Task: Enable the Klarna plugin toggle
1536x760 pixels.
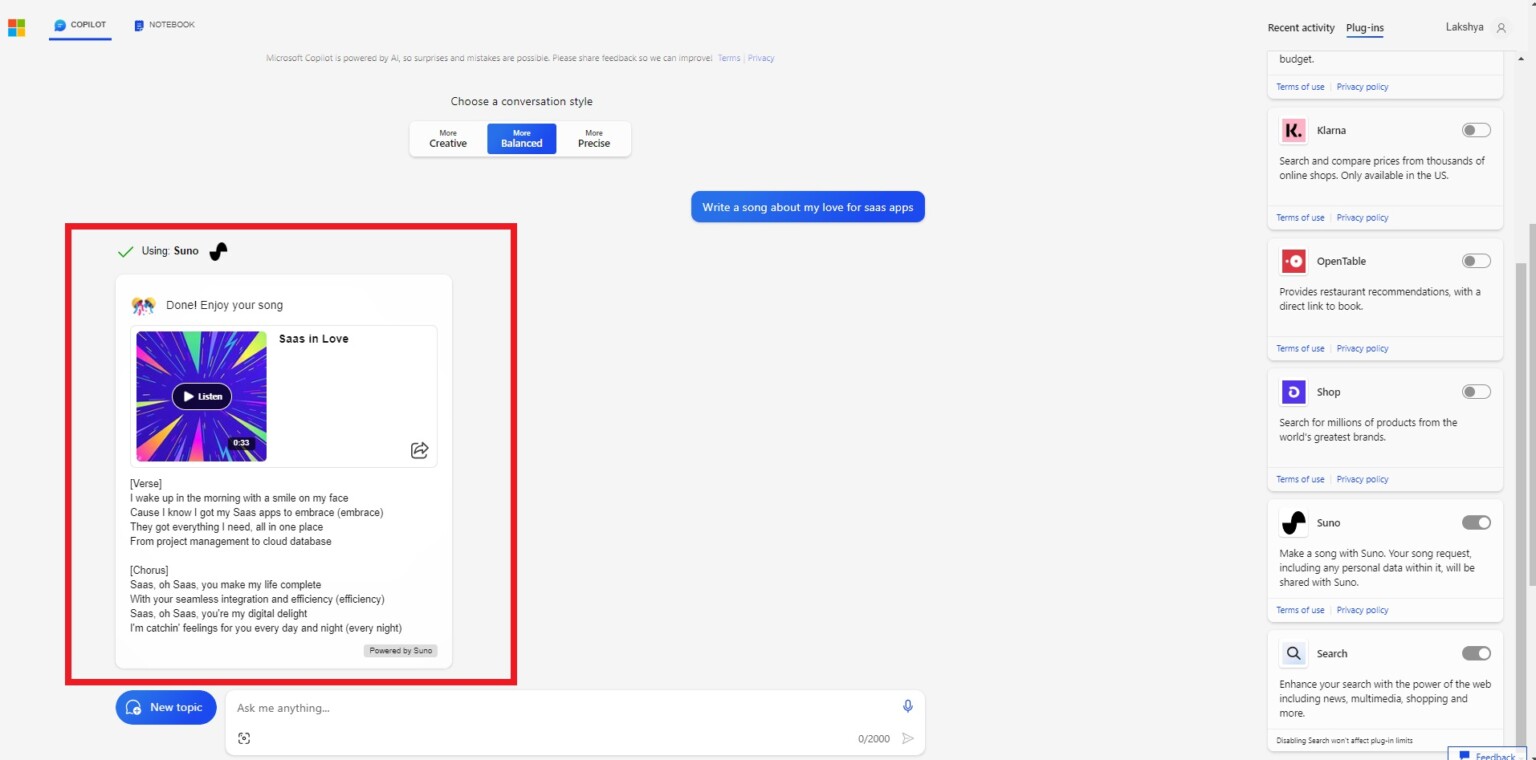Action: click(x=1475, y=129)
